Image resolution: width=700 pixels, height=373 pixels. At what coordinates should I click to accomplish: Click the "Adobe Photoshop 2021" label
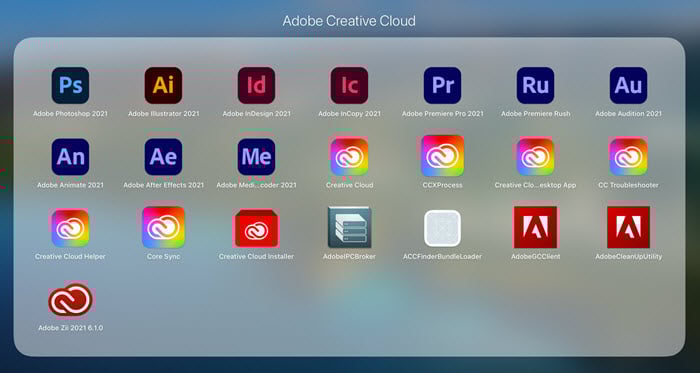click(70, 114)
